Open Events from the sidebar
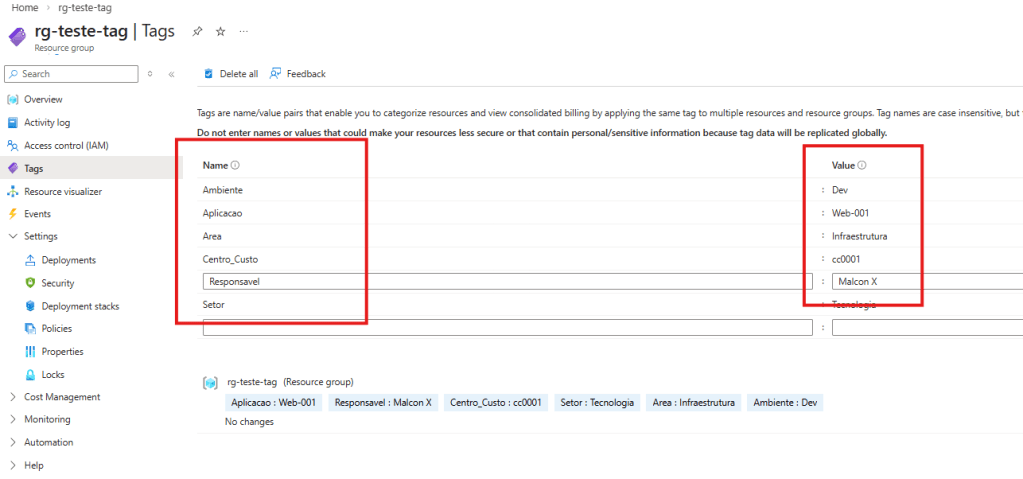The height and width of the screenshot is (479, 1023). pyautogui.click(x=37, y=214)
